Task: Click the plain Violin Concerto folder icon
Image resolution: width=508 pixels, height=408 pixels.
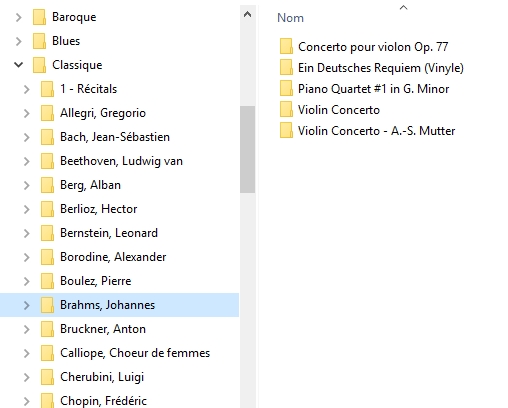Action: coord(286,109)
